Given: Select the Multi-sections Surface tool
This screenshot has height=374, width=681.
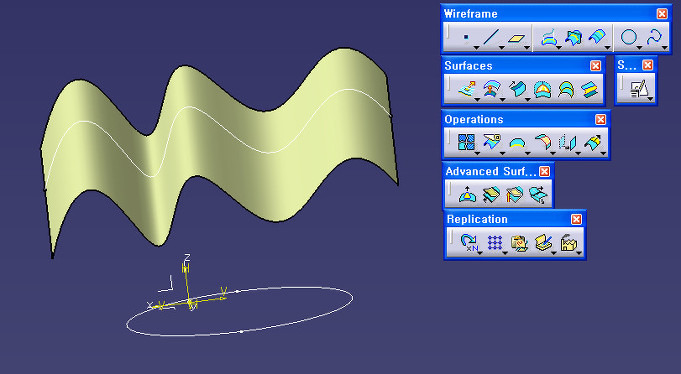Looking at the screenshot, I should 566,89.
